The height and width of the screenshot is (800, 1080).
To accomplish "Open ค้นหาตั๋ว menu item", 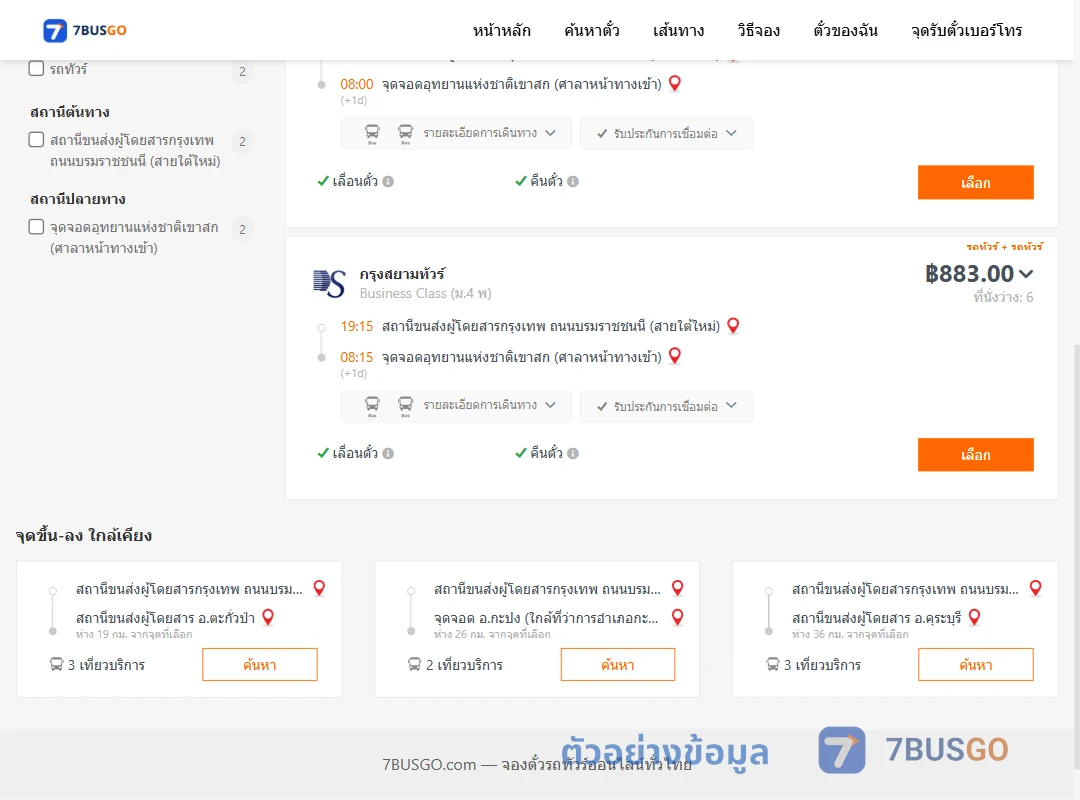I will tap(592, 31).
